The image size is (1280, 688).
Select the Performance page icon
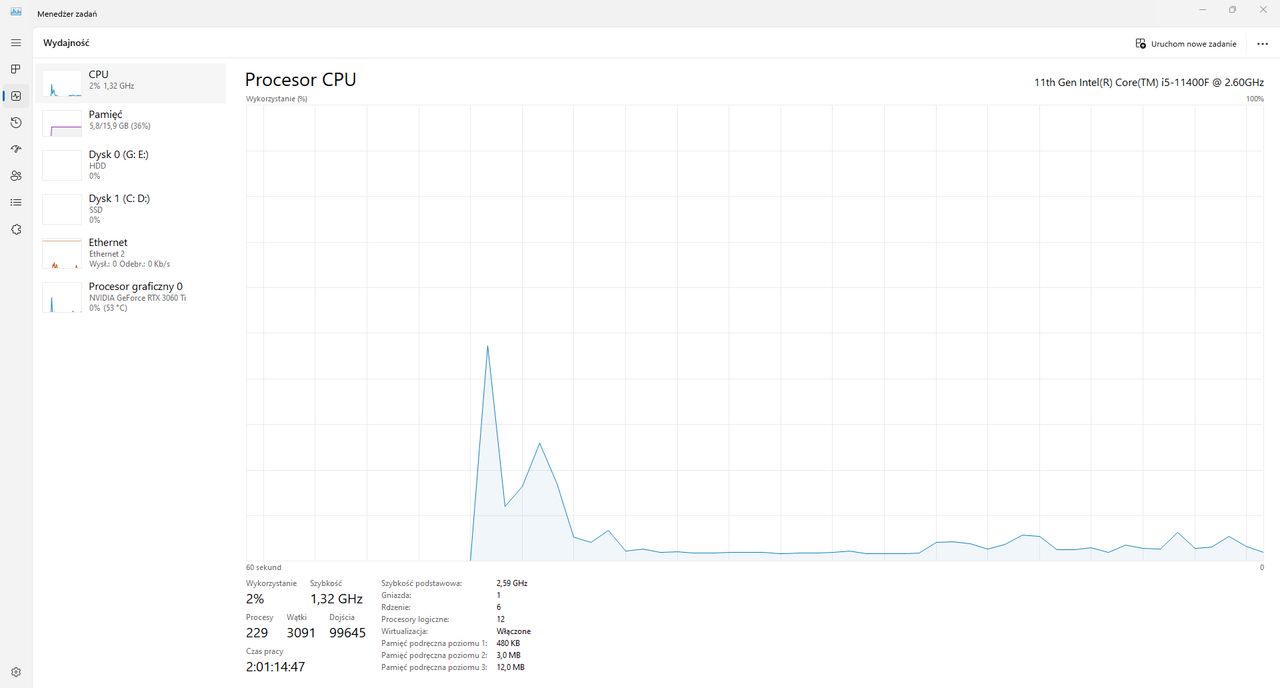tap(16, 96)
